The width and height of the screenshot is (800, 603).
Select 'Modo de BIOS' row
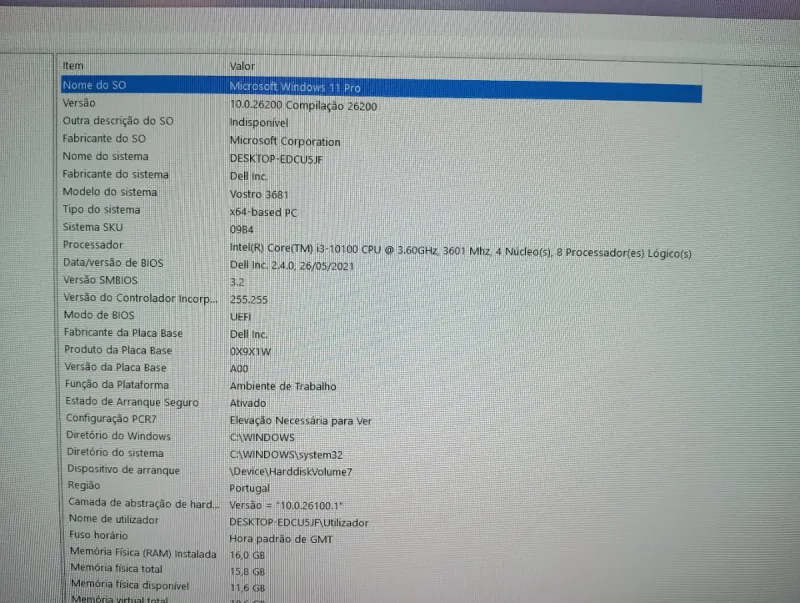tap(99, 315)
